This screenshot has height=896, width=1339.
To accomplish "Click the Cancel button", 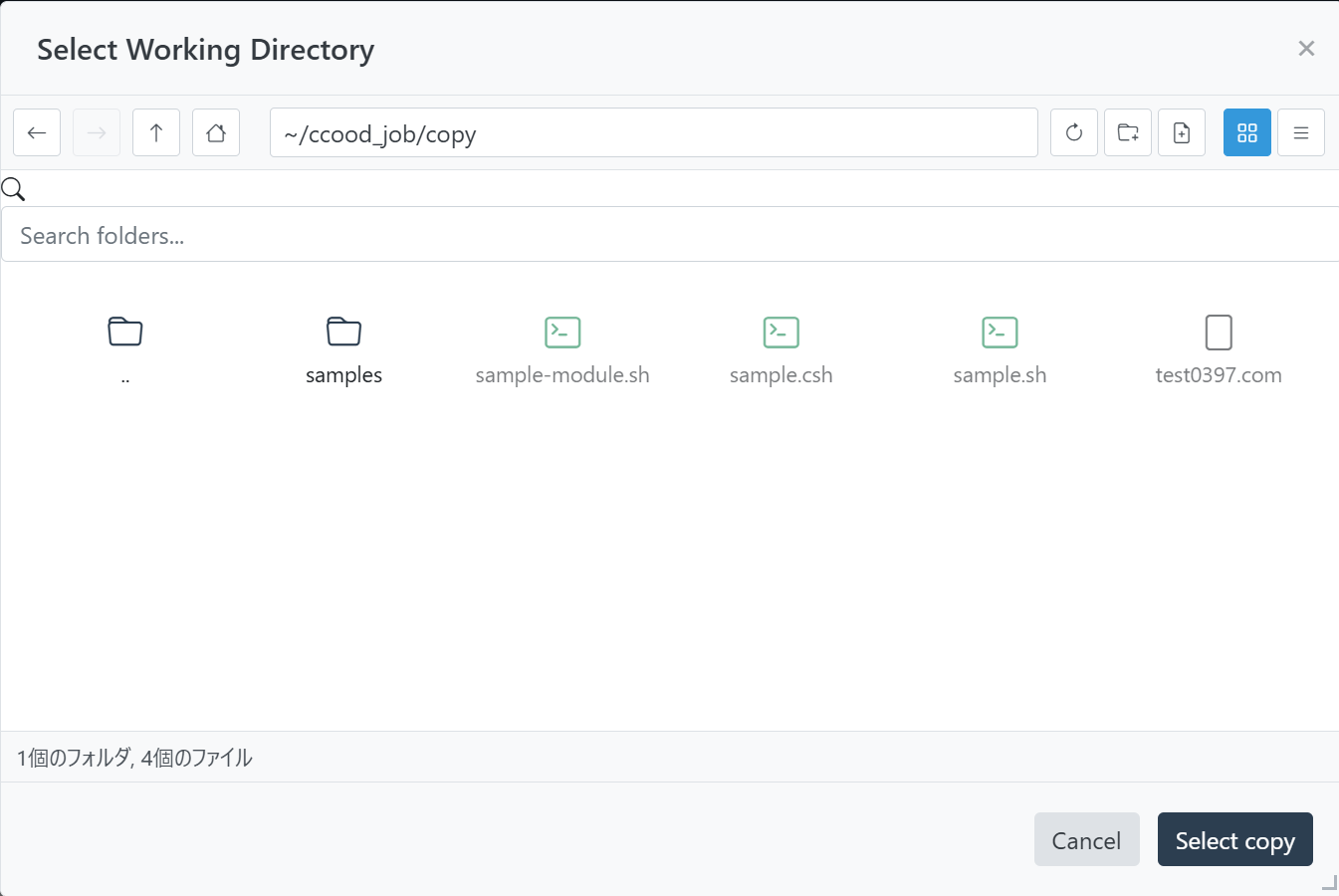I will coord(1087,839).
